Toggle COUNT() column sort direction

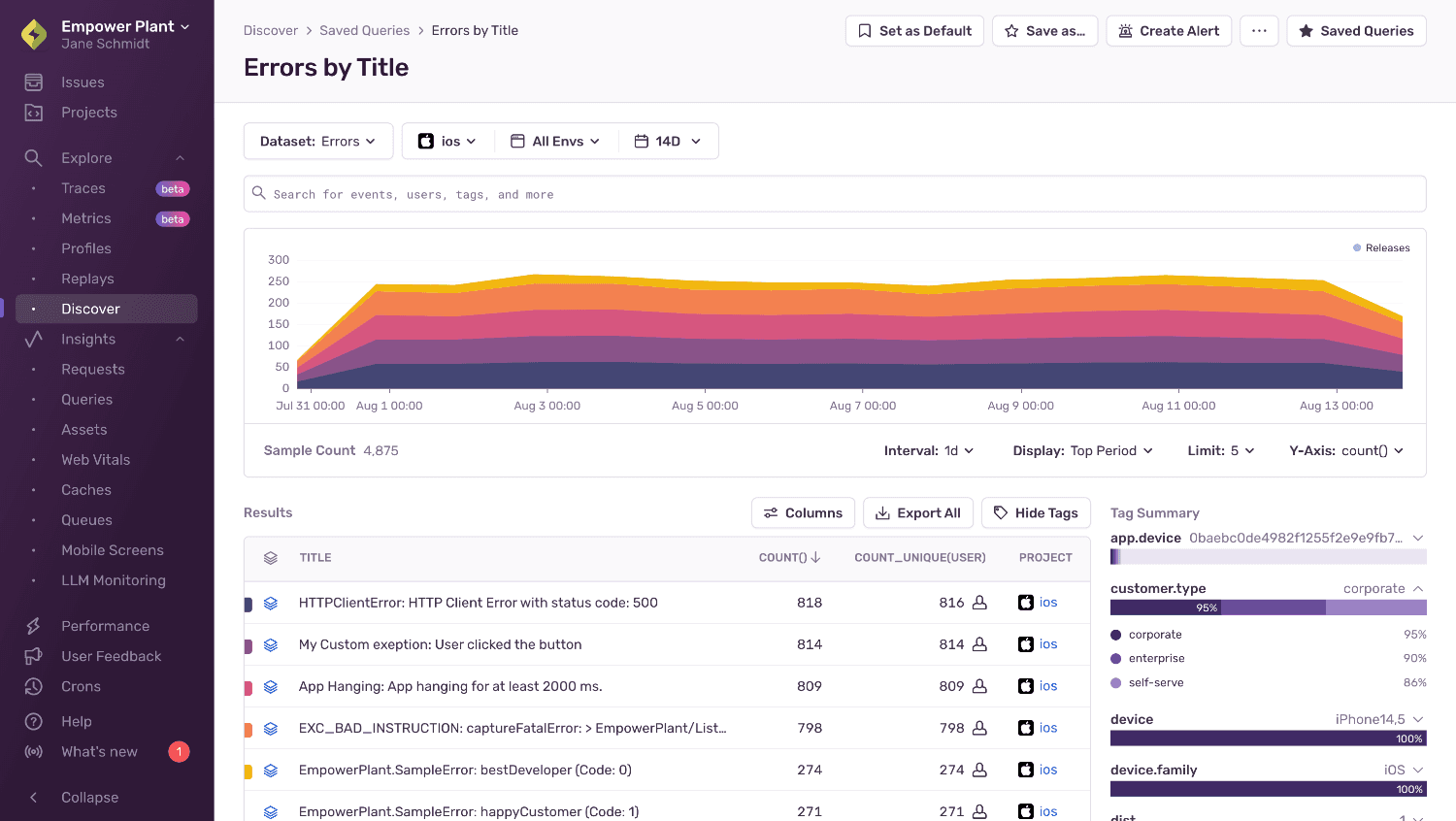[789, 557]
